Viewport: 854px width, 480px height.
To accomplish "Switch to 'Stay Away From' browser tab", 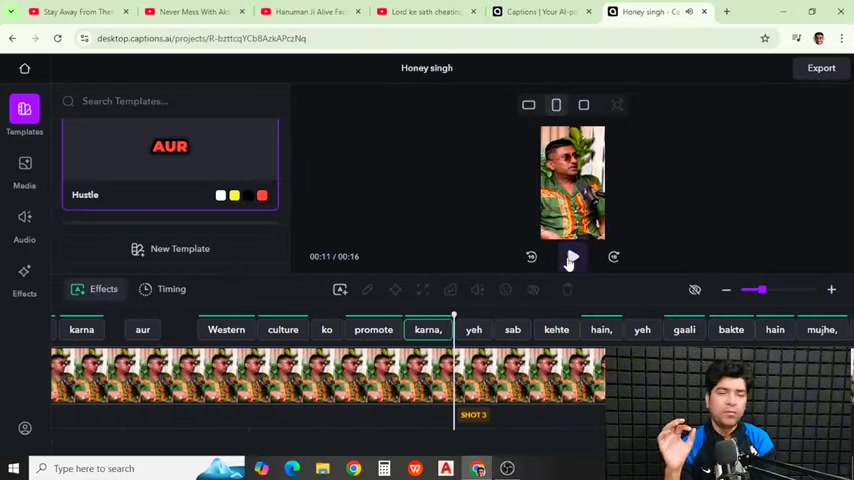I will 79,11.
